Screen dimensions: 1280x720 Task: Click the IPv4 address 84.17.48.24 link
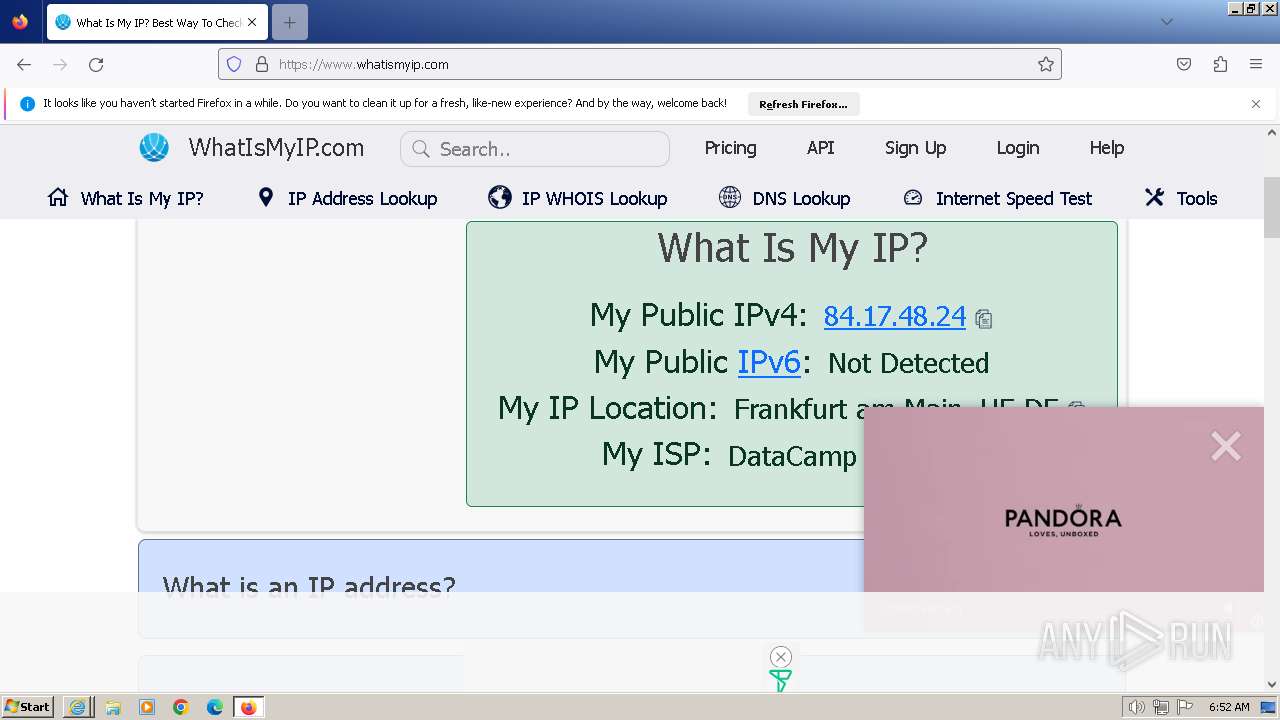894,316
